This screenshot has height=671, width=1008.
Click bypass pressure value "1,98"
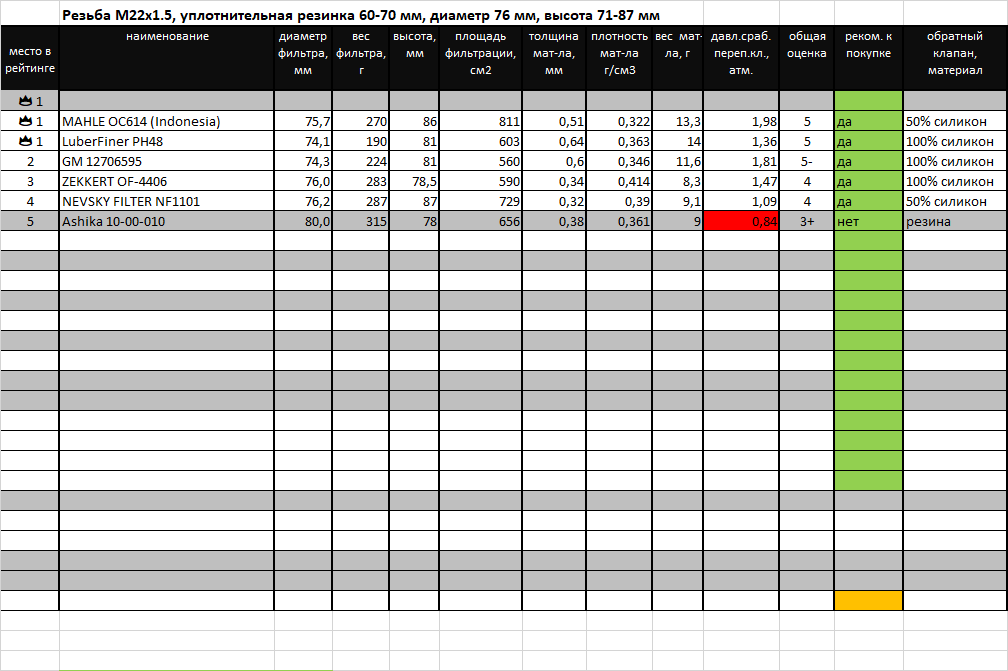point(741,121)
